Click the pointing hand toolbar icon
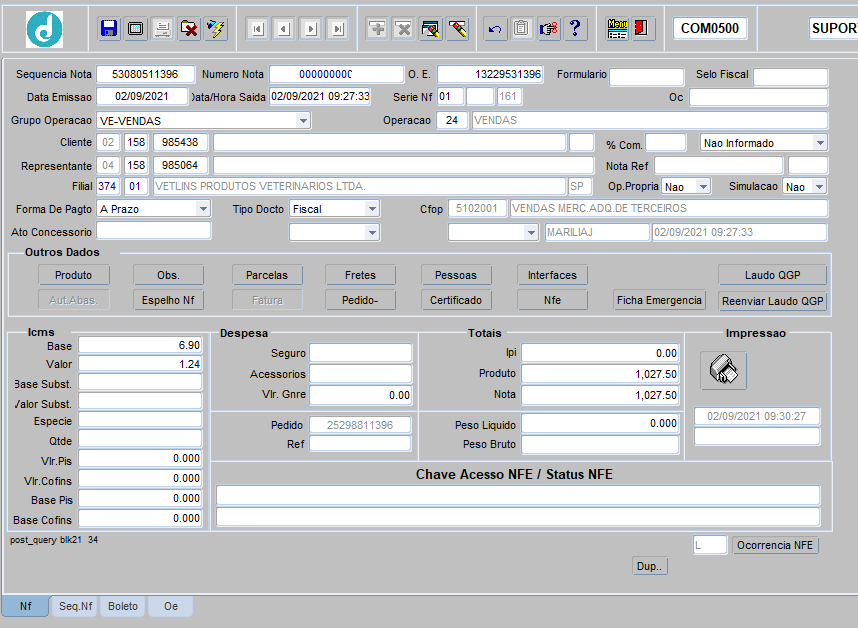858x628 pixels. pyautogui.click(x=548, y=28)
